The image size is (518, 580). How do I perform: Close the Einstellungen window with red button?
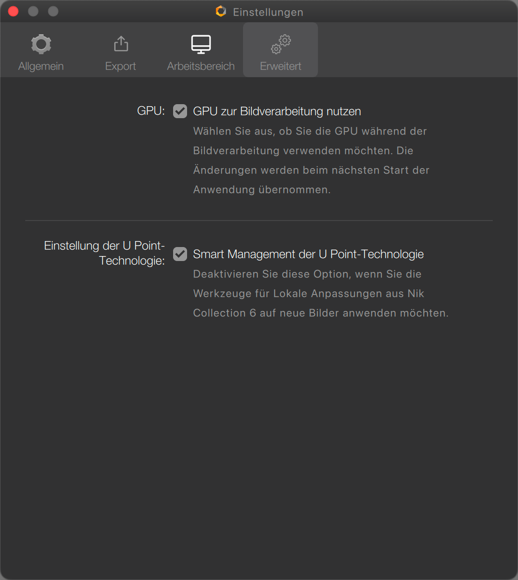click(x=13, y=11)
